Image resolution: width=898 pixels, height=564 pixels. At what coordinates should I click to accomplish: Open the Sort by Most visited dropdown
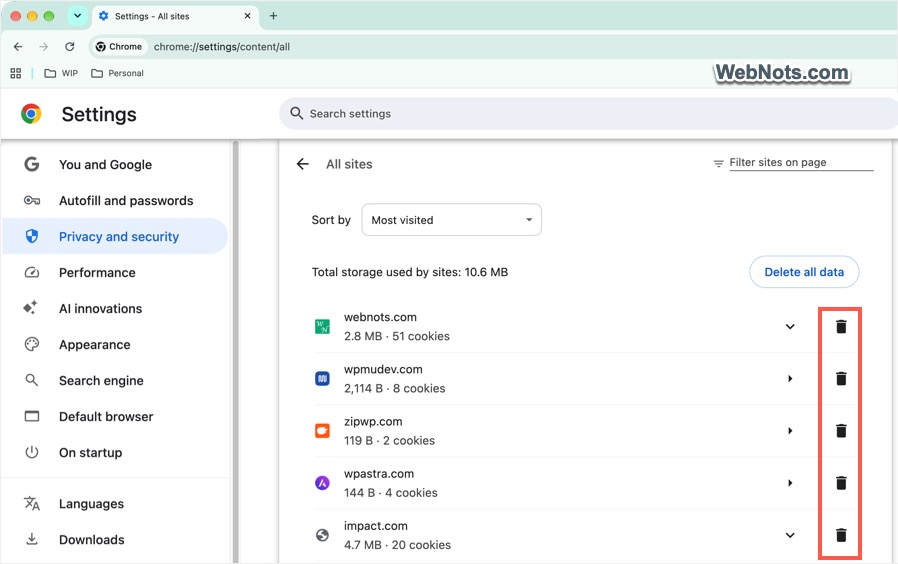coord(451,220)
